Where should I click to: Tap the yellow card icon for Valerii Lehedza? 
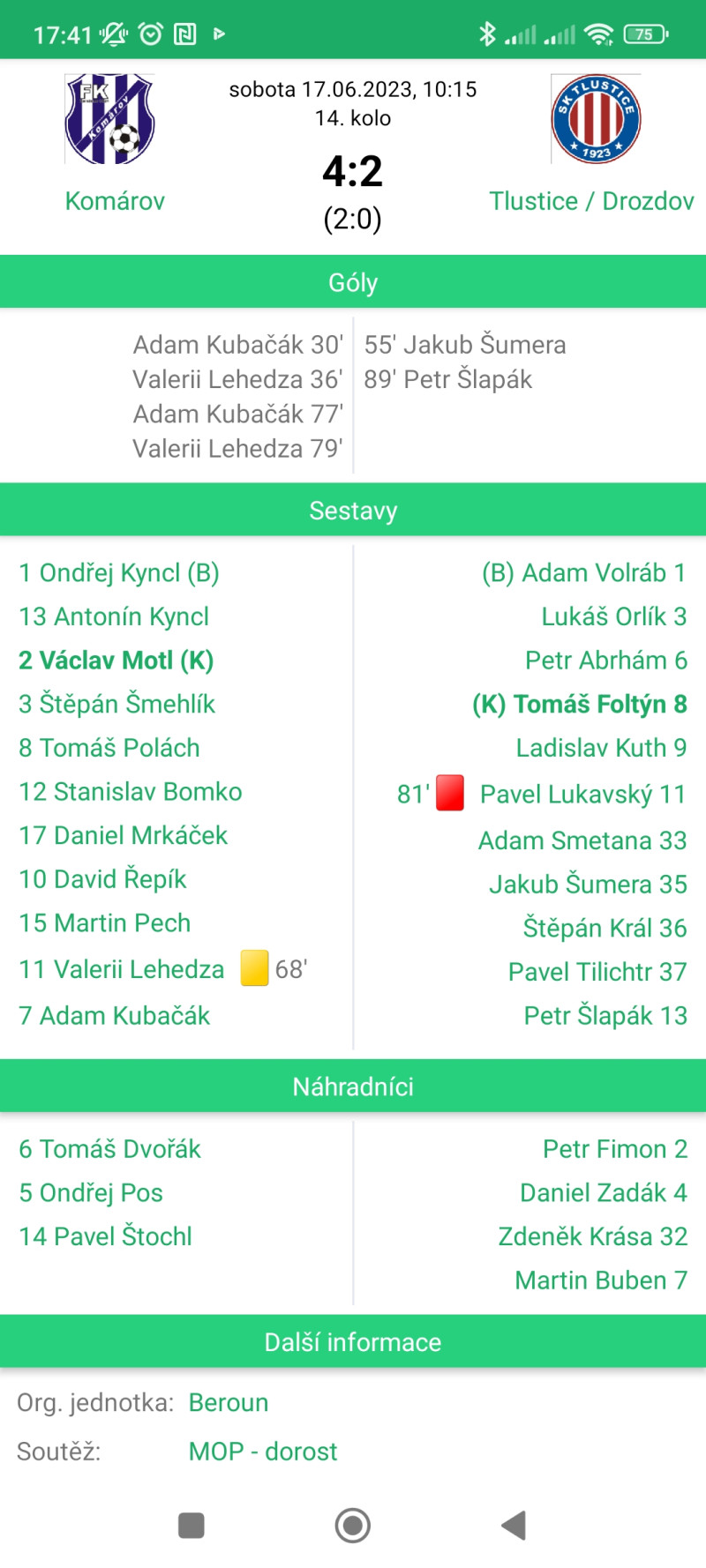click(x=254, y=967)
